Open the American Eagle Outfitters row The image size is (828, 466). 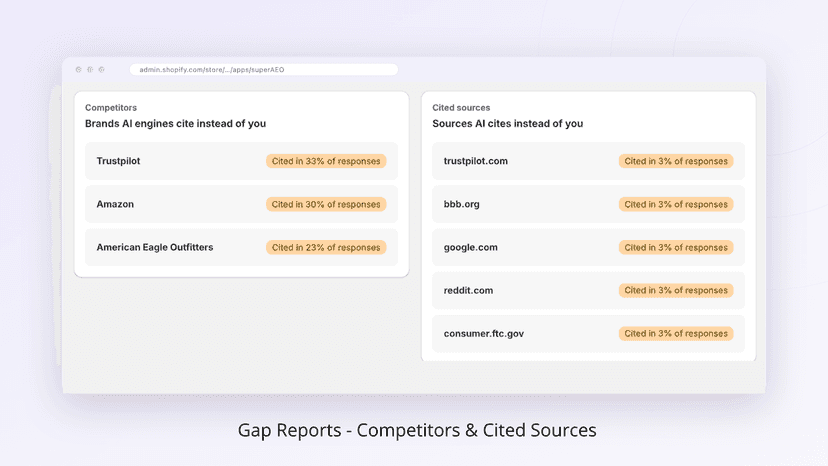[x=241, y=247]
